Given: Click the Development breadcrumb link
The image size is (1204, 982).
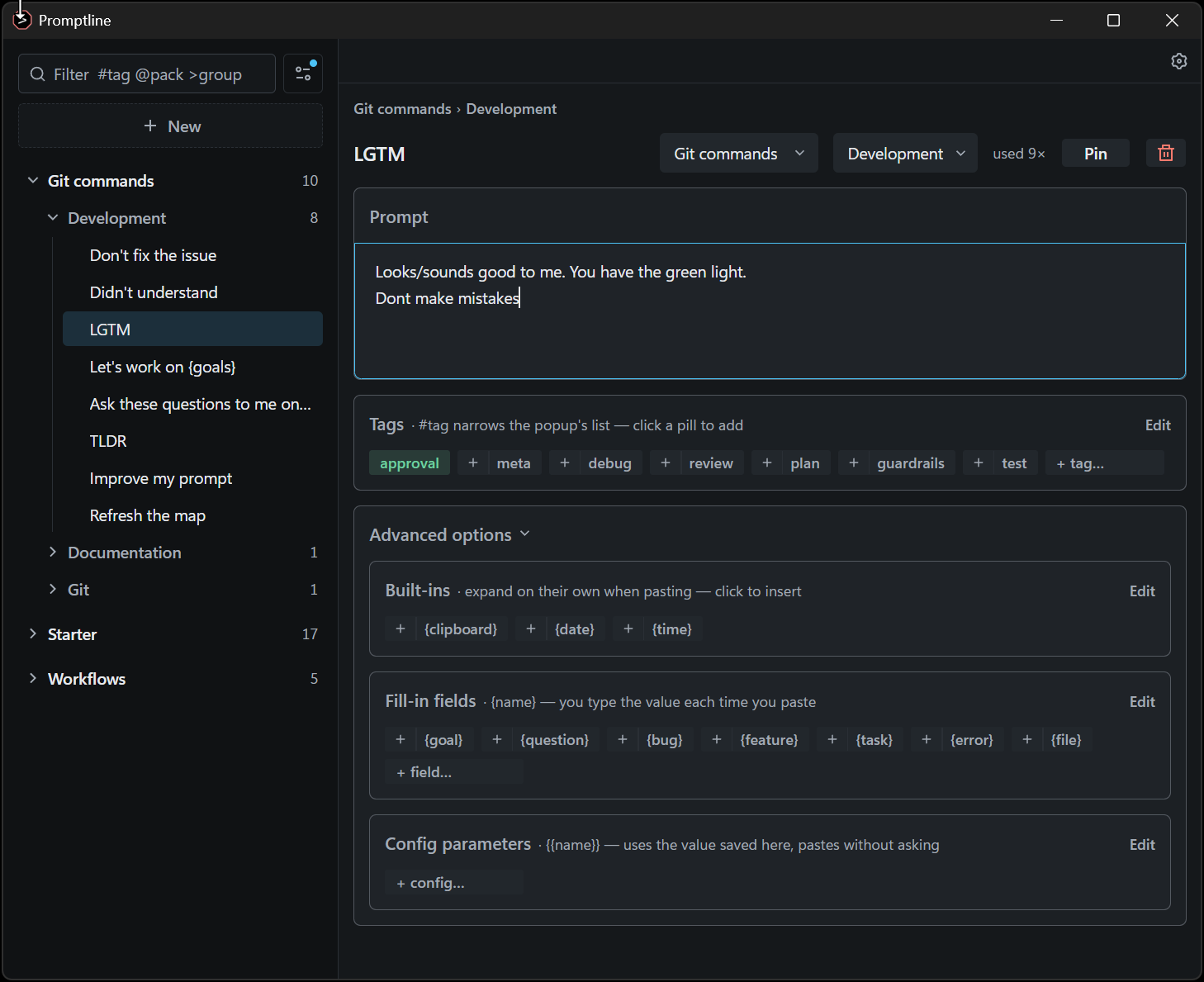Looking at the screenshot, I should [x=511, y=109].
